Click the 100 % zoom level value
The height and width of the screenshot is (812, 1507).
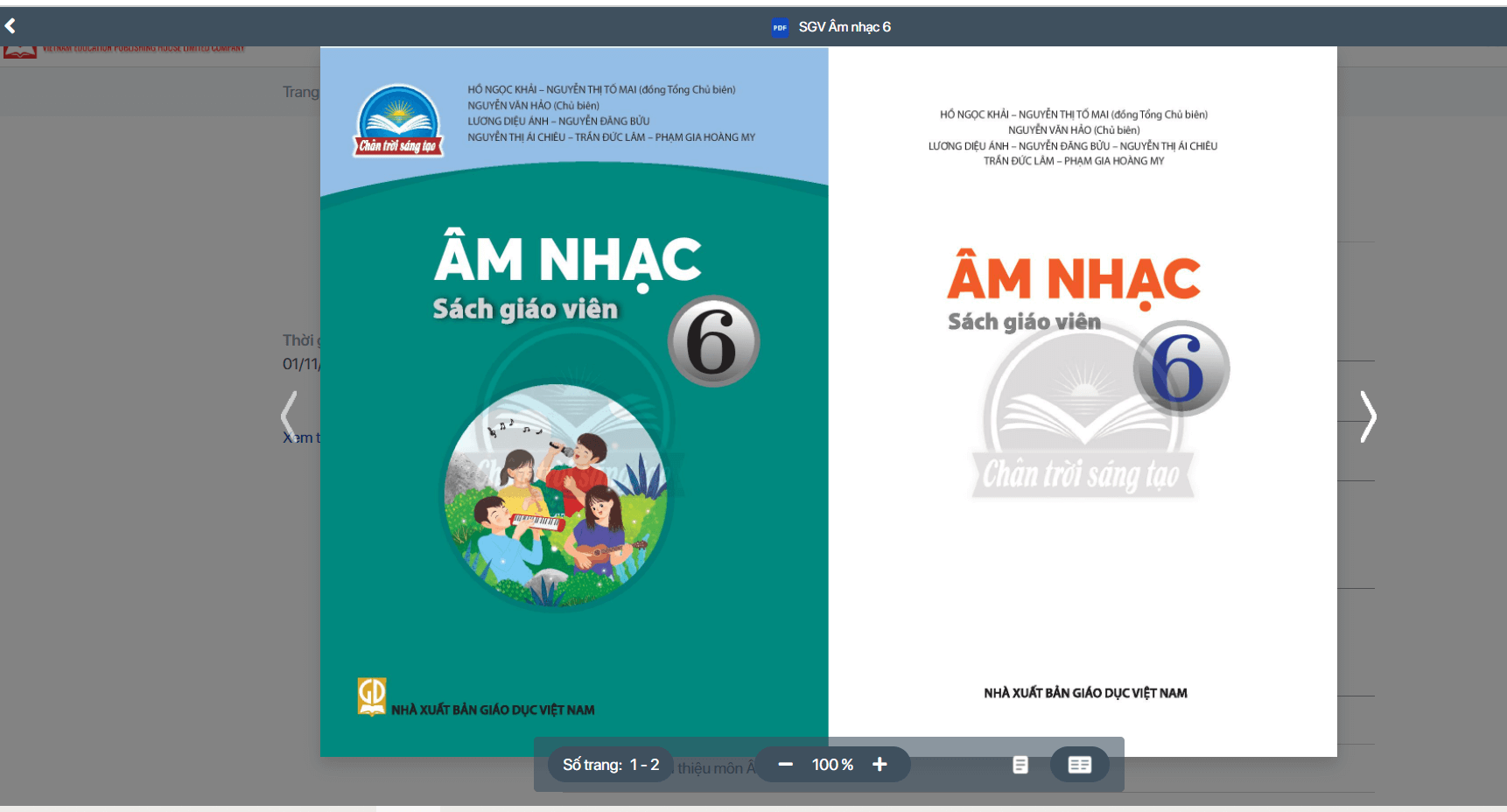pos(832,765)
